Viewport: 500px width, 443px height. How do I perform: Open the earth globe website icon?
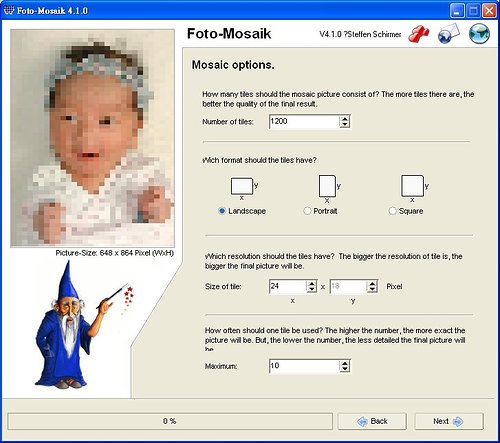tap(479, 34)
